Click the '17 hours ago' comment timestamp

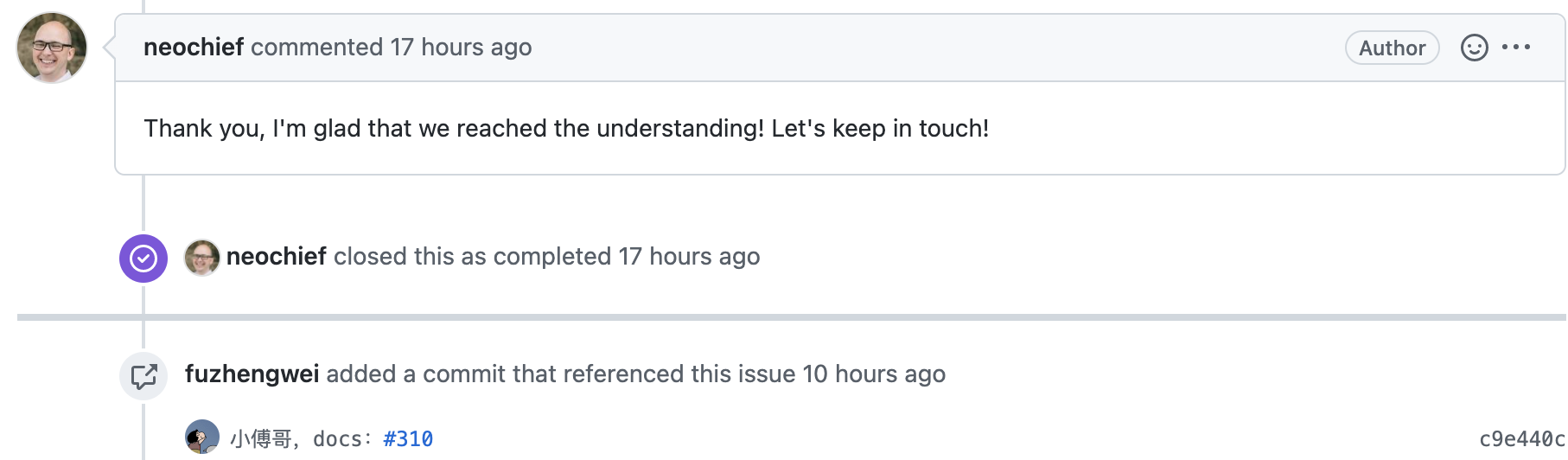[461, 47]
